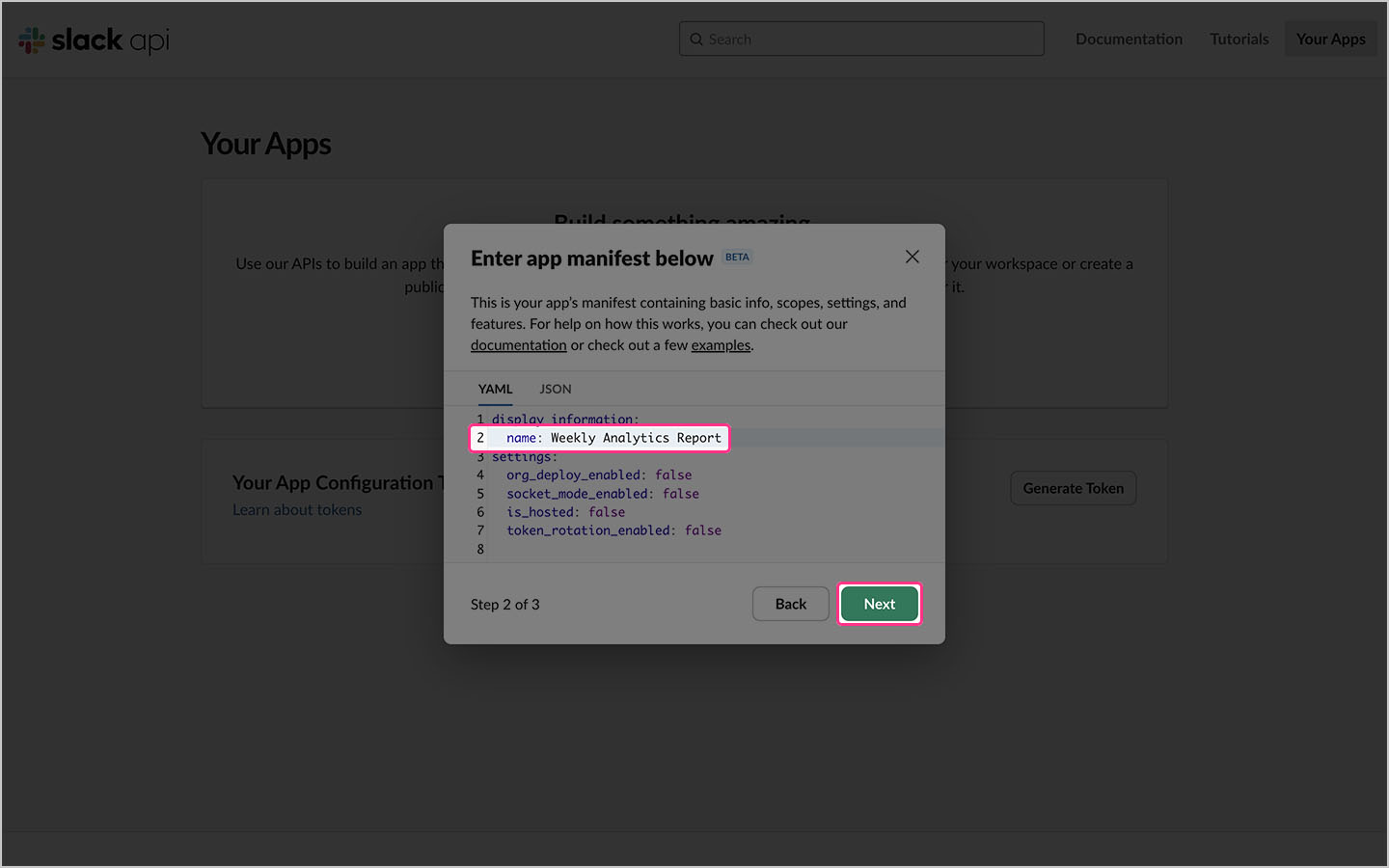Open Tutorials from the top navigation
The image size is (1389, 868).
pyautogui.click(x=1239, y=39)
